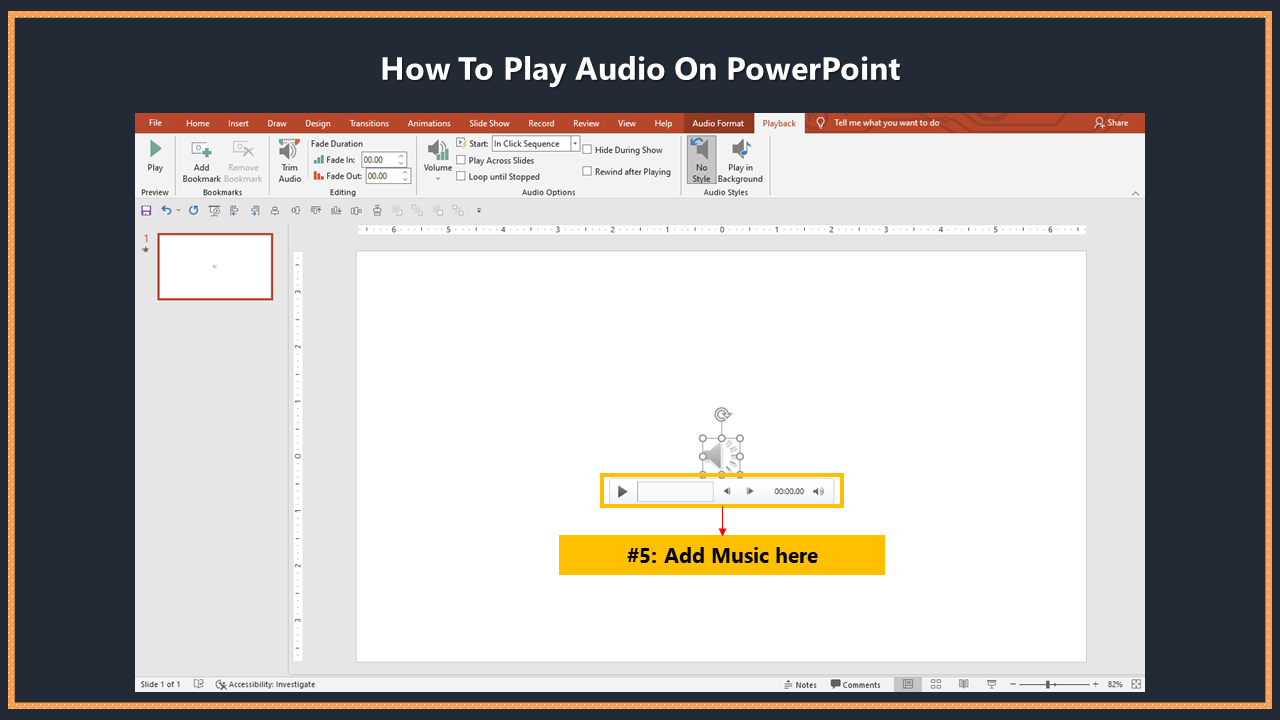Viewport: 1280px width, 720px height.
Task: Switch to Slide Sorter view icon
Action: click(x=936, y=684)
